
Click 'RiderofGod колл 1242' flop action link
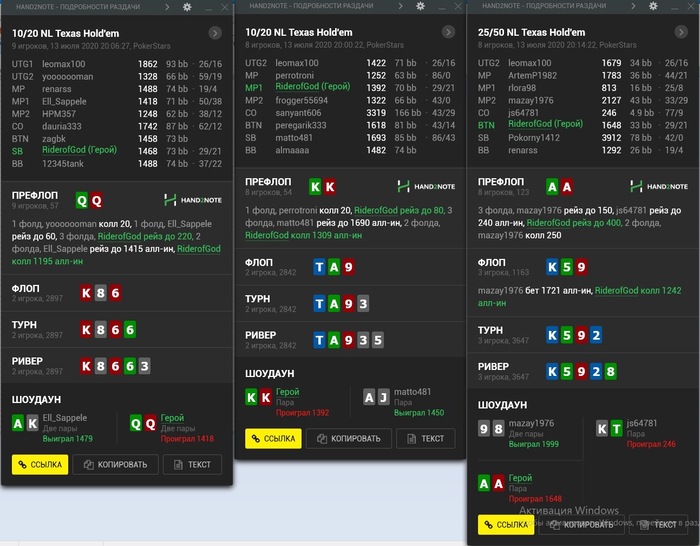638,290
